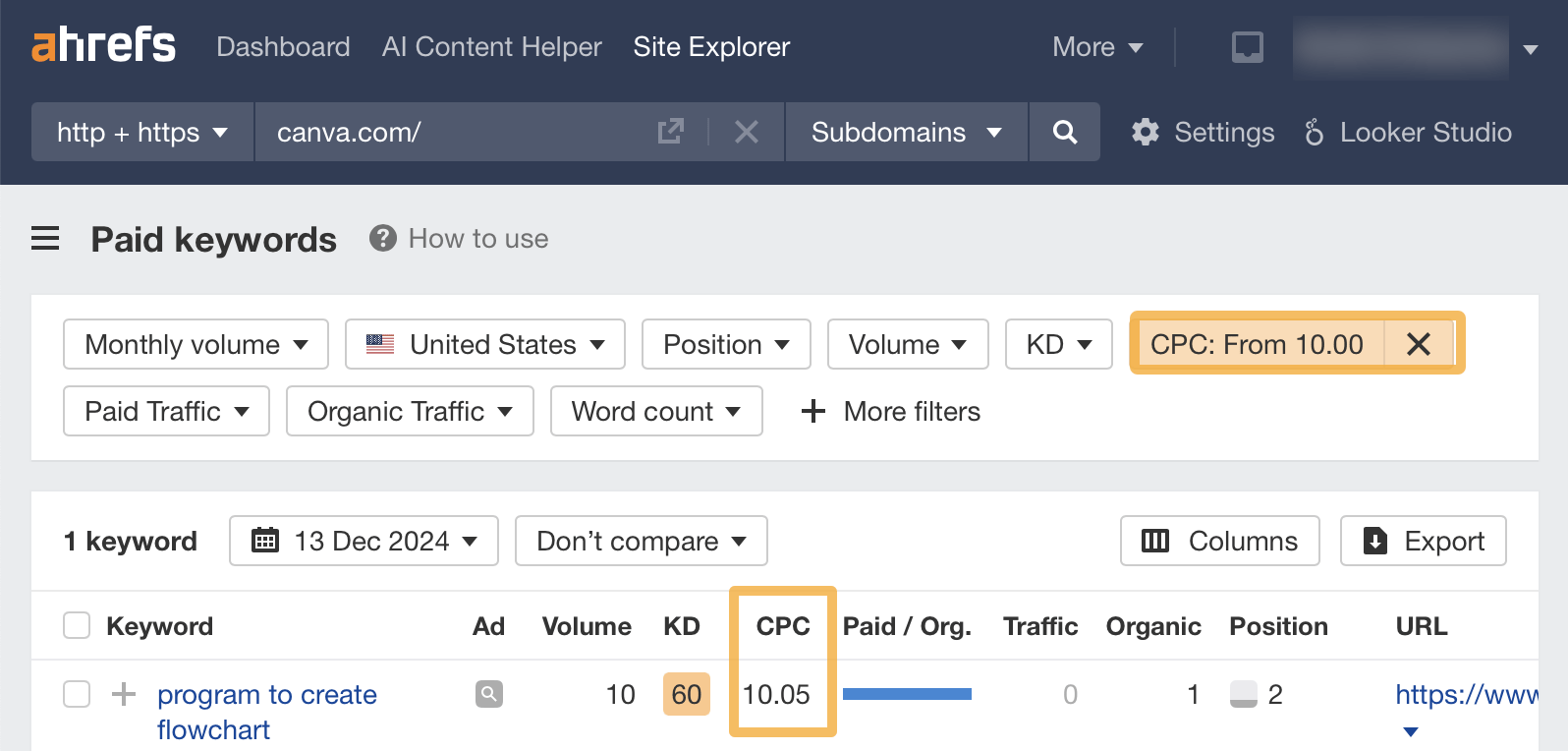Click the canva.com/ URL input field
This screenshot has width=1568, height=751.
[452, 132]
